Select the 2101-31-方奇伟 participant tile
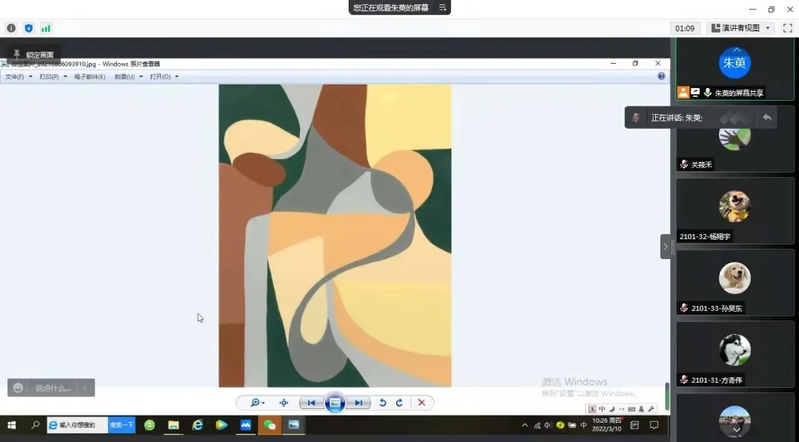This screenshot has height=442, width=799. pos(734,354)
